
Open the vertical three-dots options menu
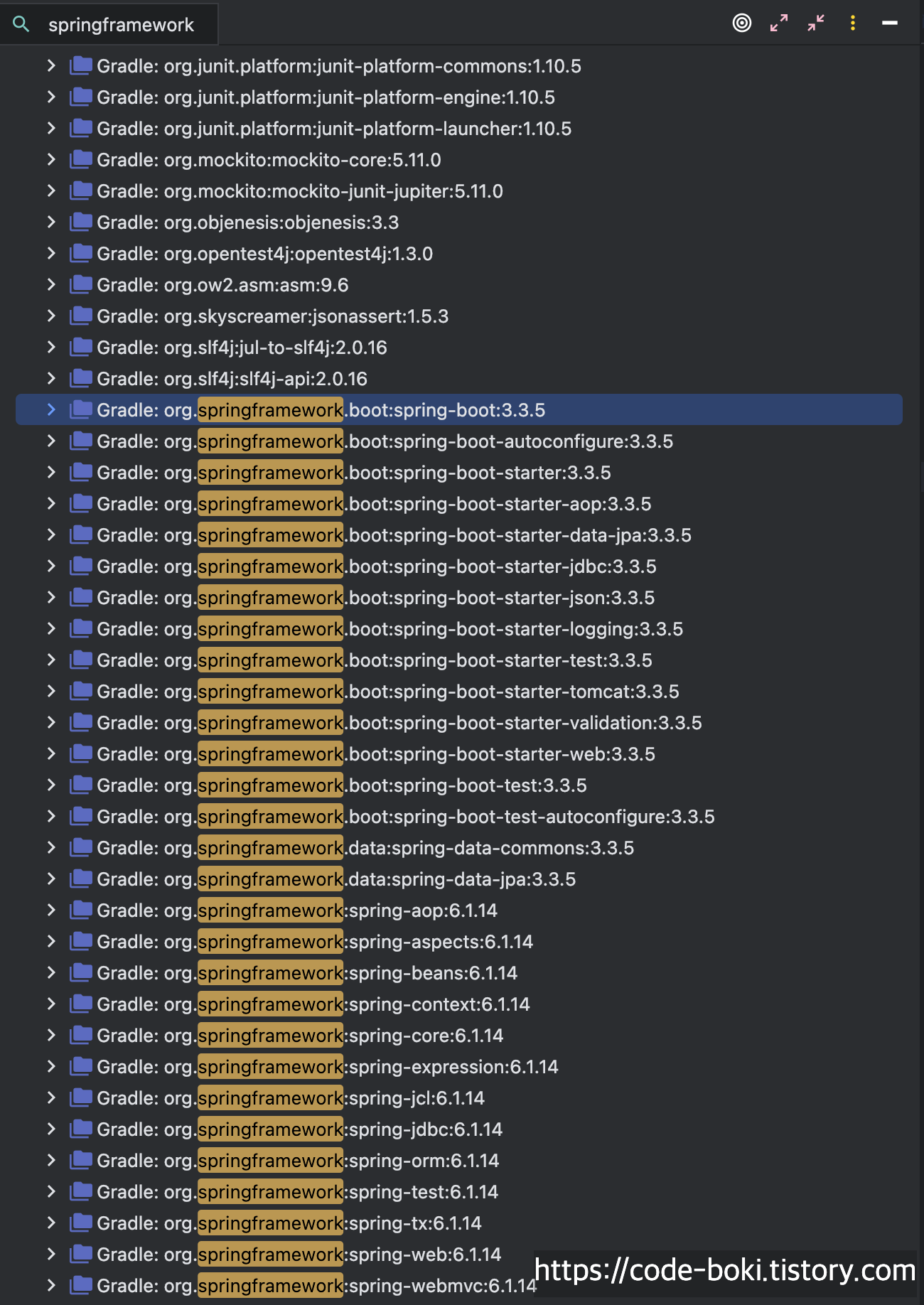click(x=853, y=23)
